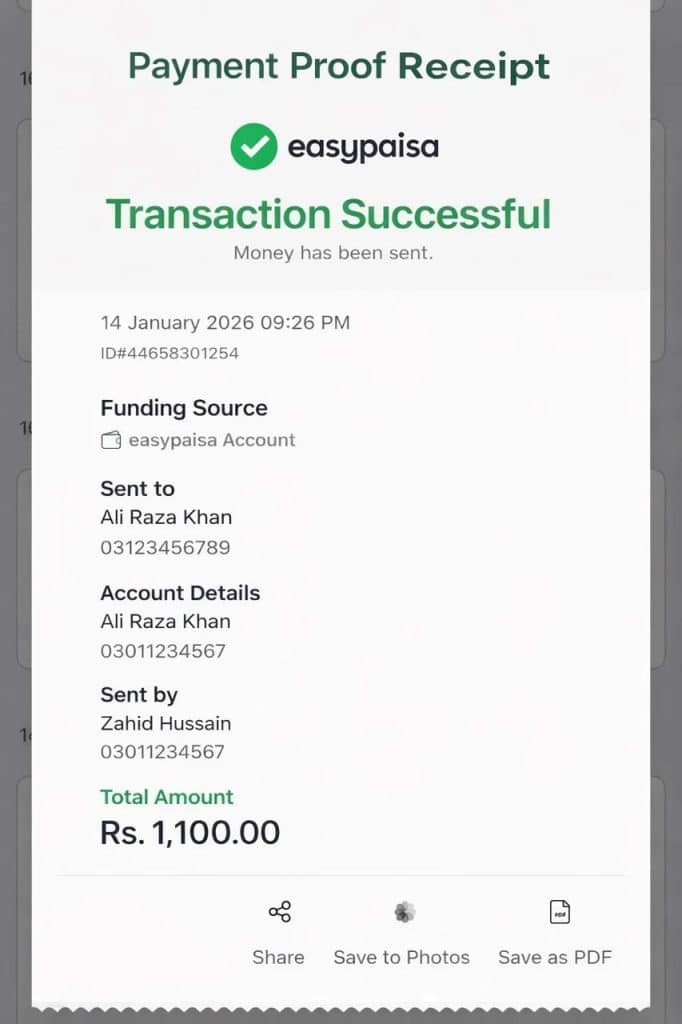The height and width of the screenshot is (1024, 682).
Task: Click the wallet icon beside easypaisa Account
Action: 111,440
